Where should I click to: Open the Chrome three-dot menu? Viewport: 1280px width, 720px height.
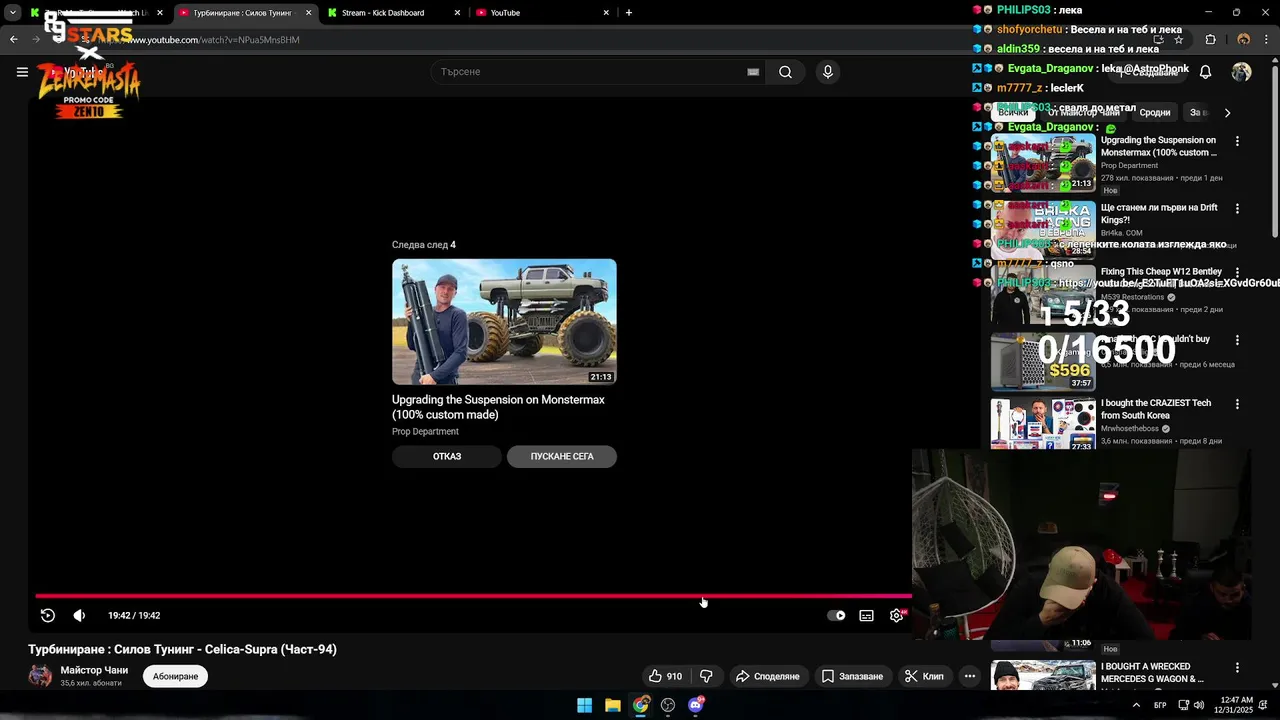1266,40
